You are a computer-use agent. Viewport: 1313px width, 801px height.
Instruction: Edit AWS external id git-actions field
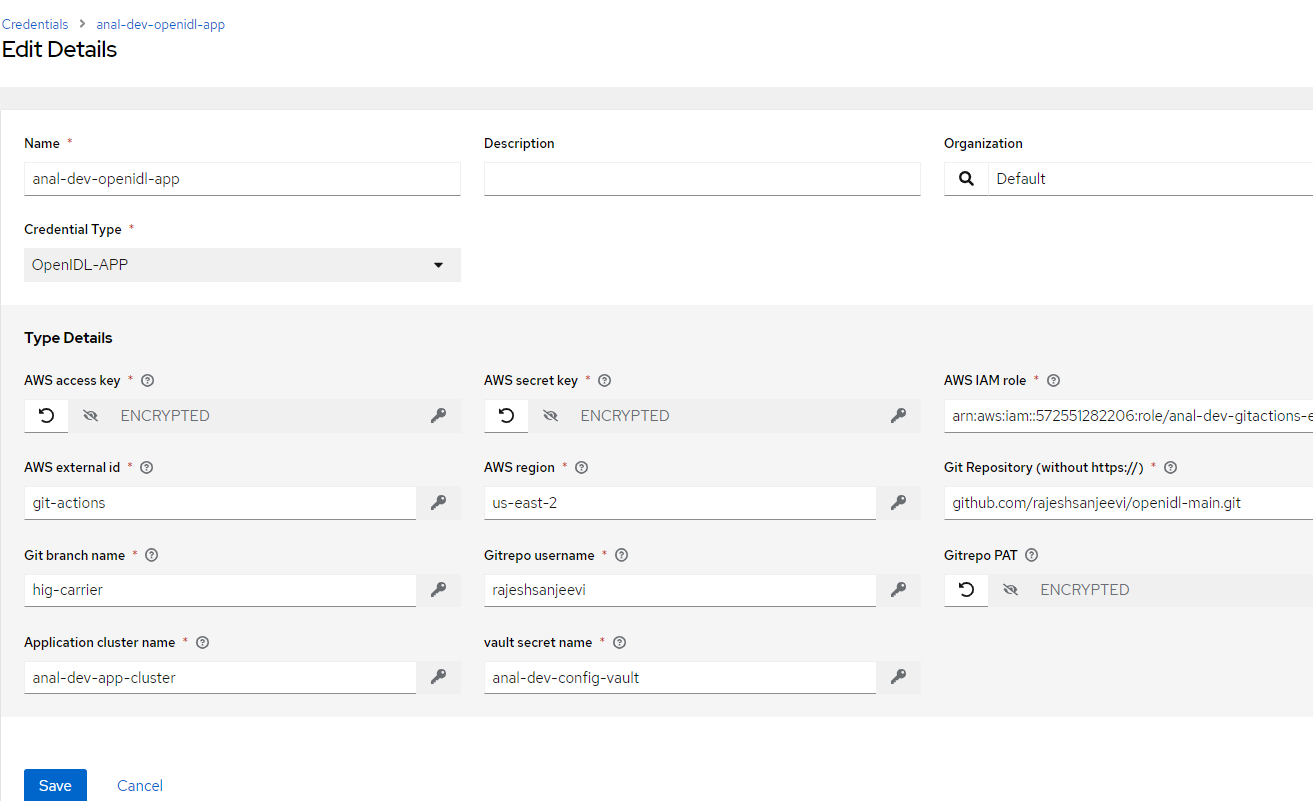click(x=220, y=503)
